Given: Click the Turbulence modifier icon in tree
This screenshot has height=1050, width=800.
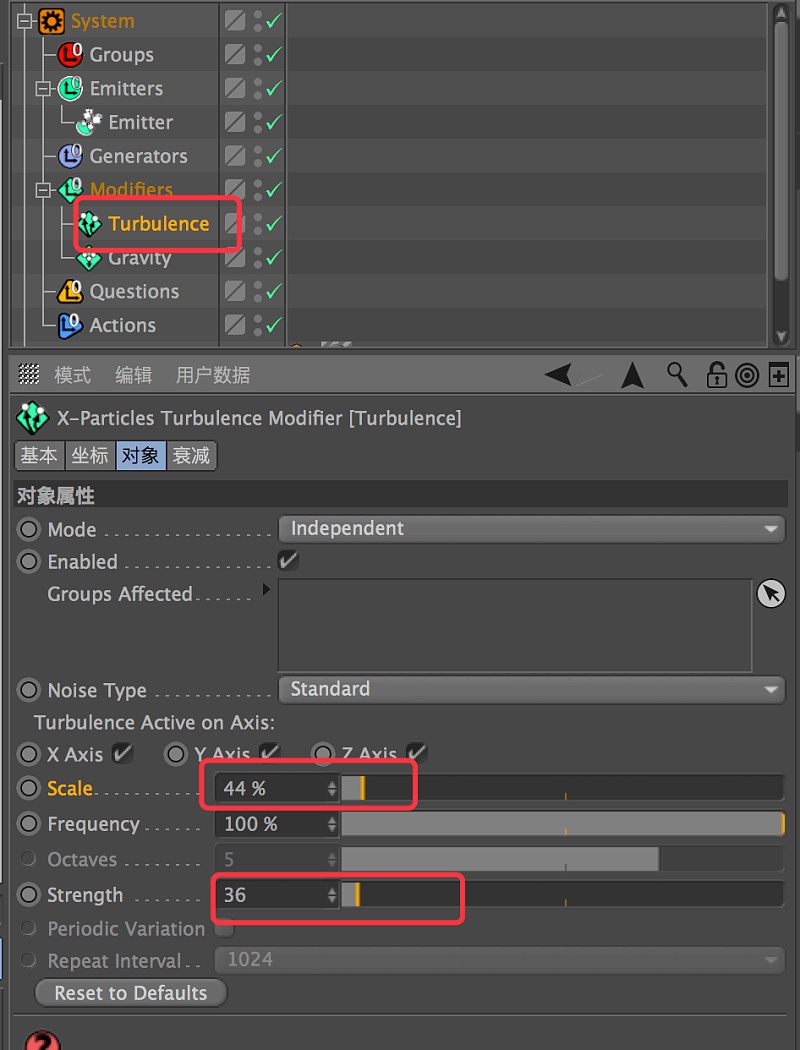Looking at the screenshot, I should [90, 224].
